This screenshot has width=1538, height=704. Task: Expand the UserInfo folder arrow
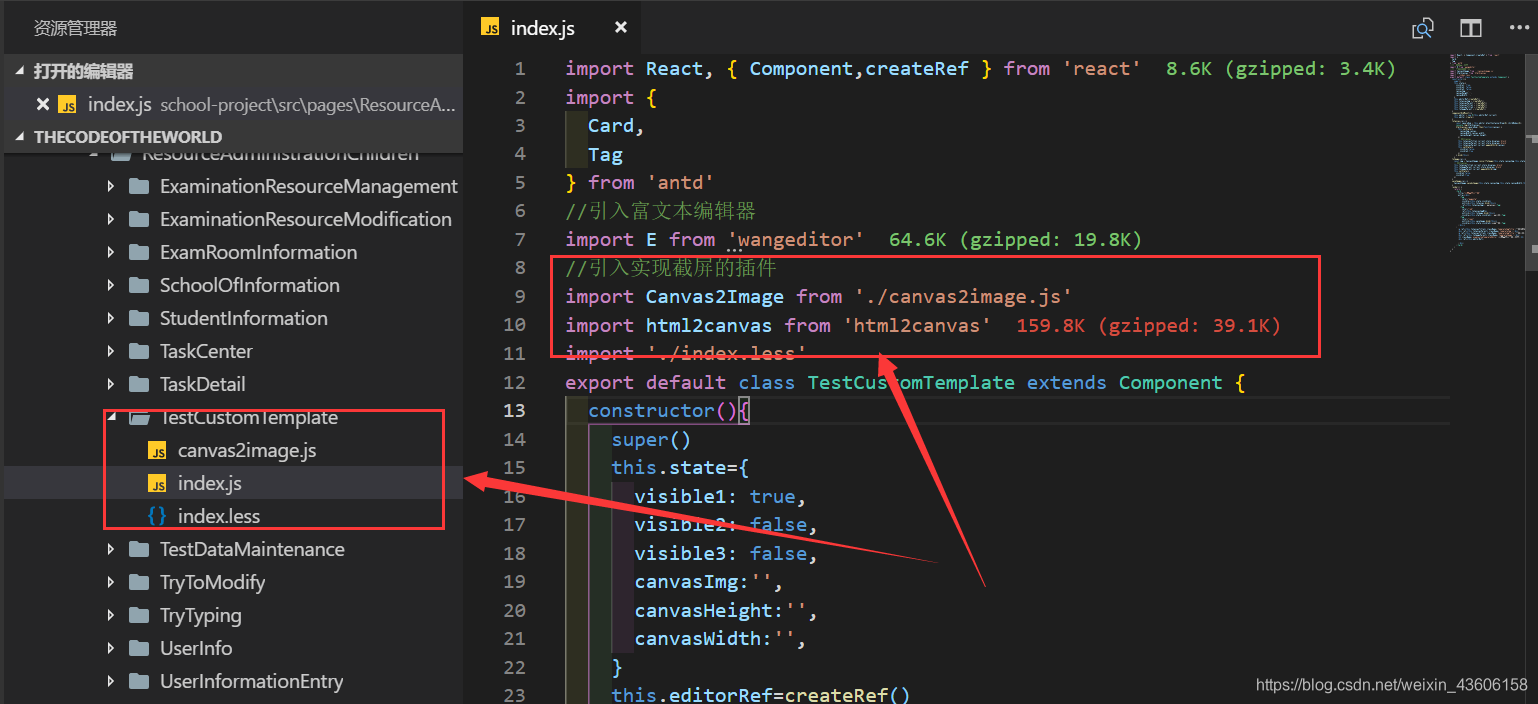click(111, 648)
